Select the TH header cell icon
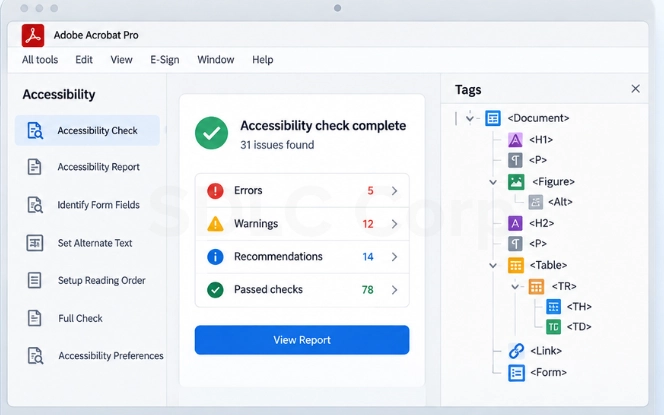The width and height of the screenshot is (664, 415). [x=553, y=307]
